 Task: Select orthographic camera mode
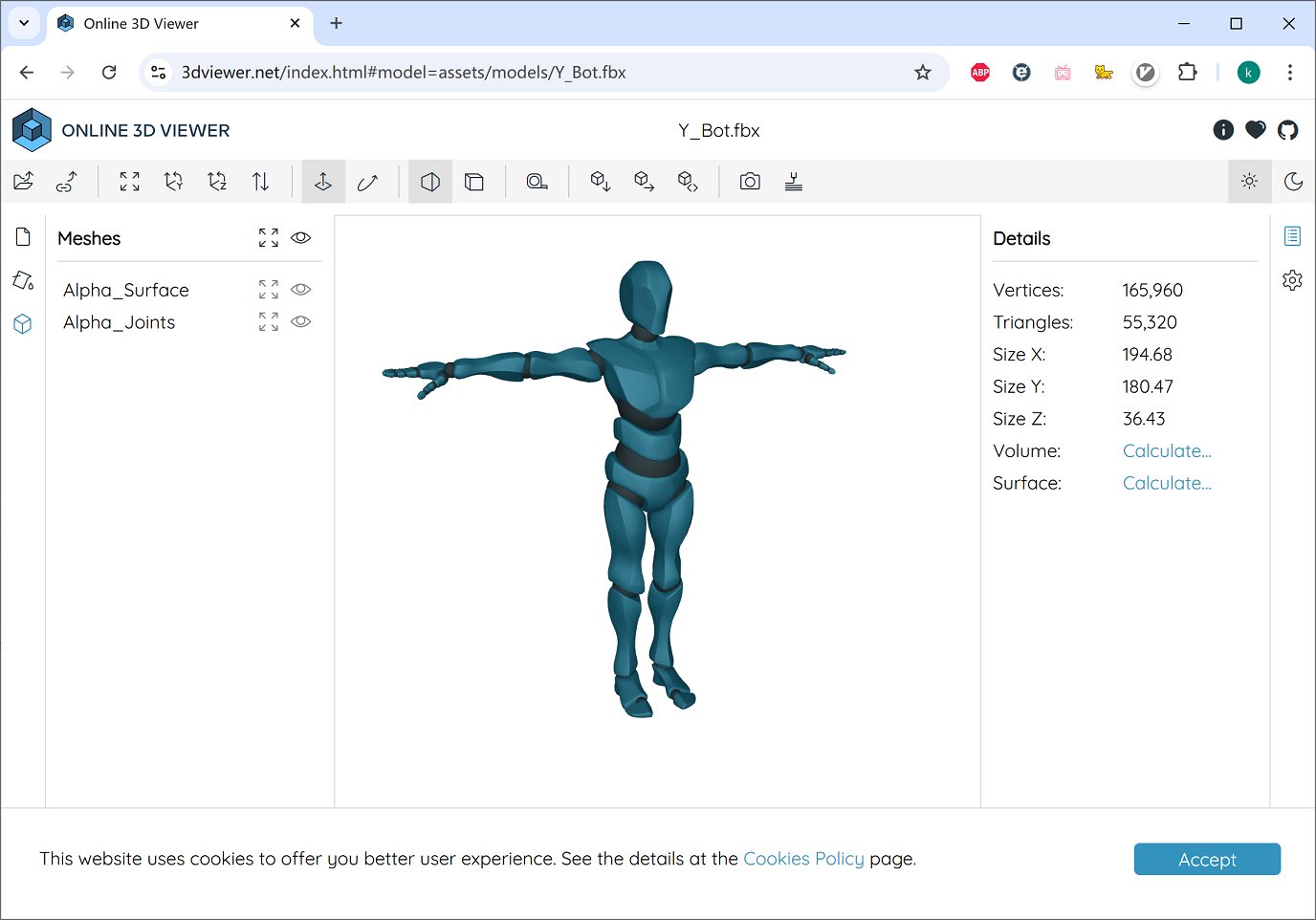tap(474, 181)
